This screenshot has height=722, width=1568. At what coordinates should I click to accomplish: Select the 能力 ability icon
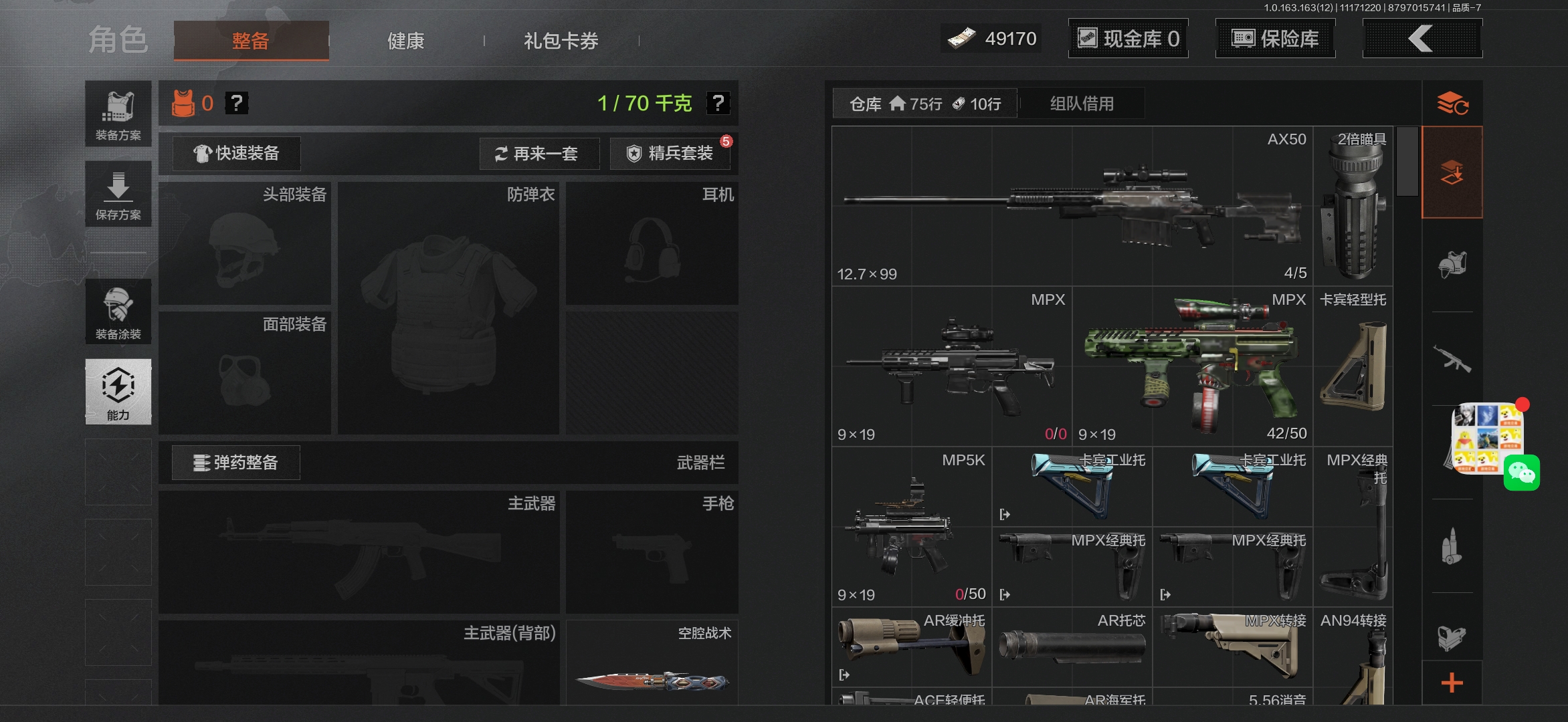(118, 392)
